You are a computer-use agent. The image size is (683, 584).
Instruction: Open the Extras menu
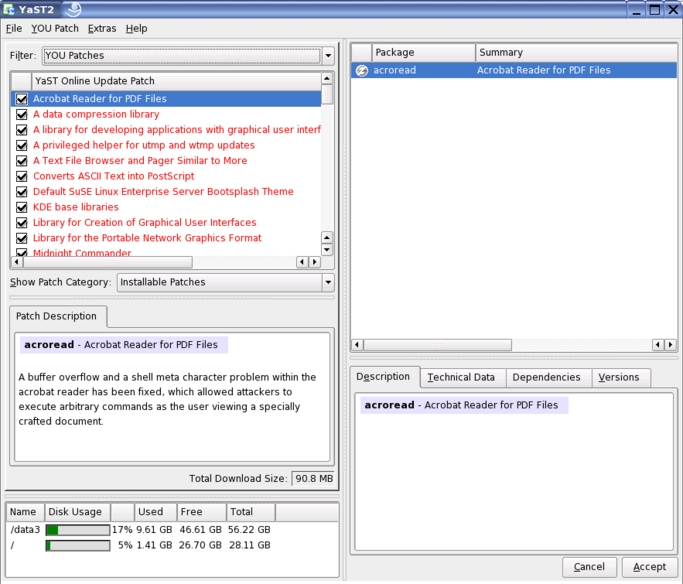(101, 29)
